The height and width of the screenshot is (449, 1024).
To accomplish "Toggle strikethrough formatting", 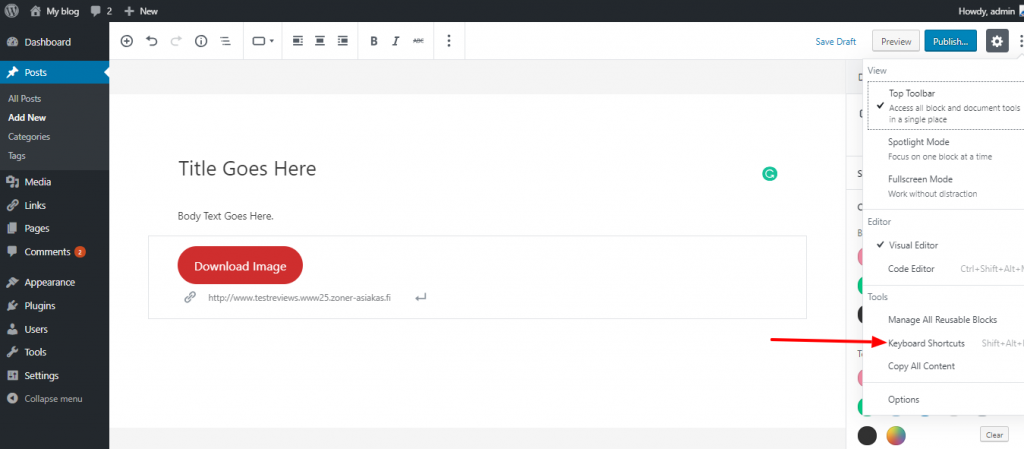I will pyautogui.click(x=418, y=41).
